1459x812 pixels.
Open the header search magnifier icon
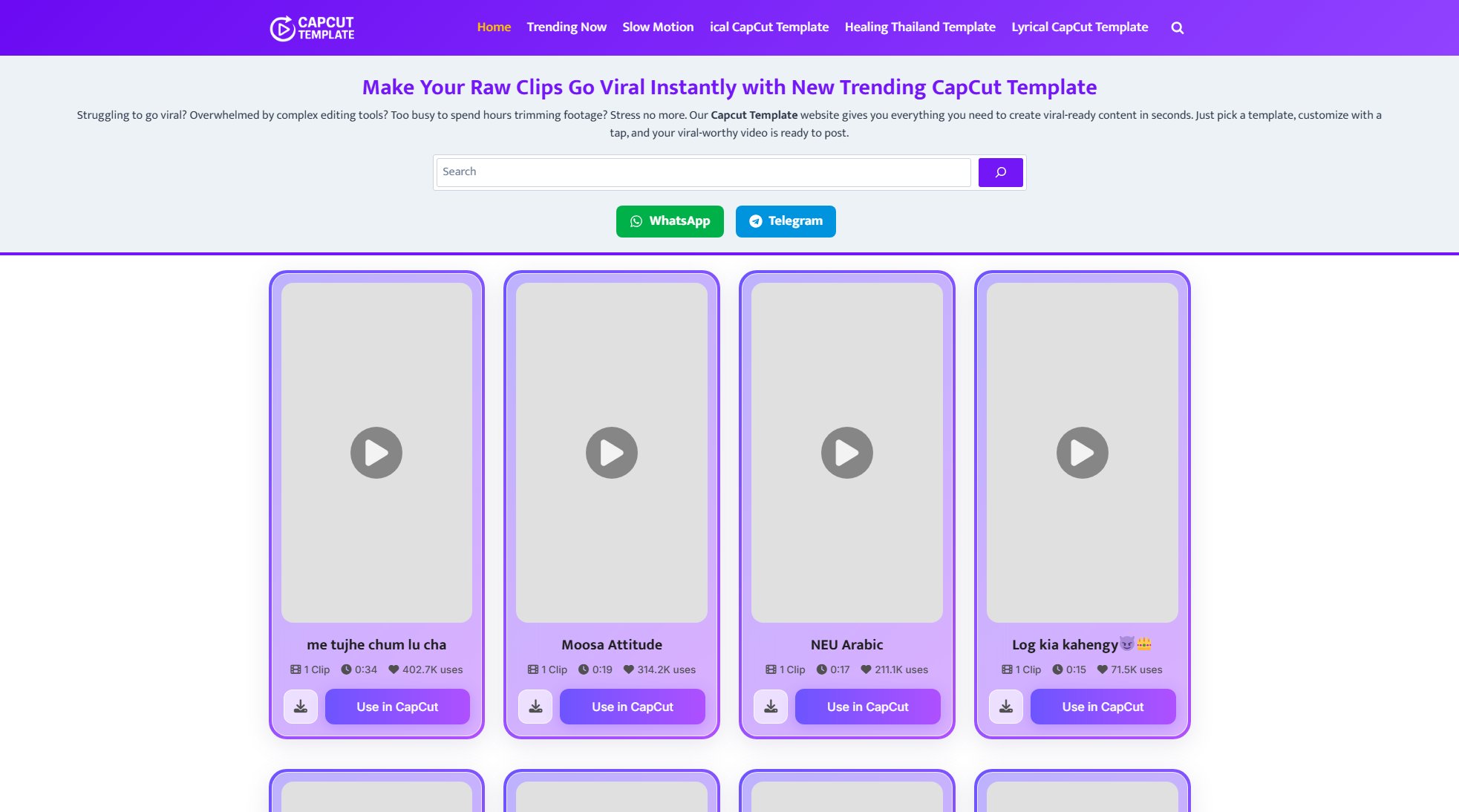pyautogui.click(x=1177, y=28)
